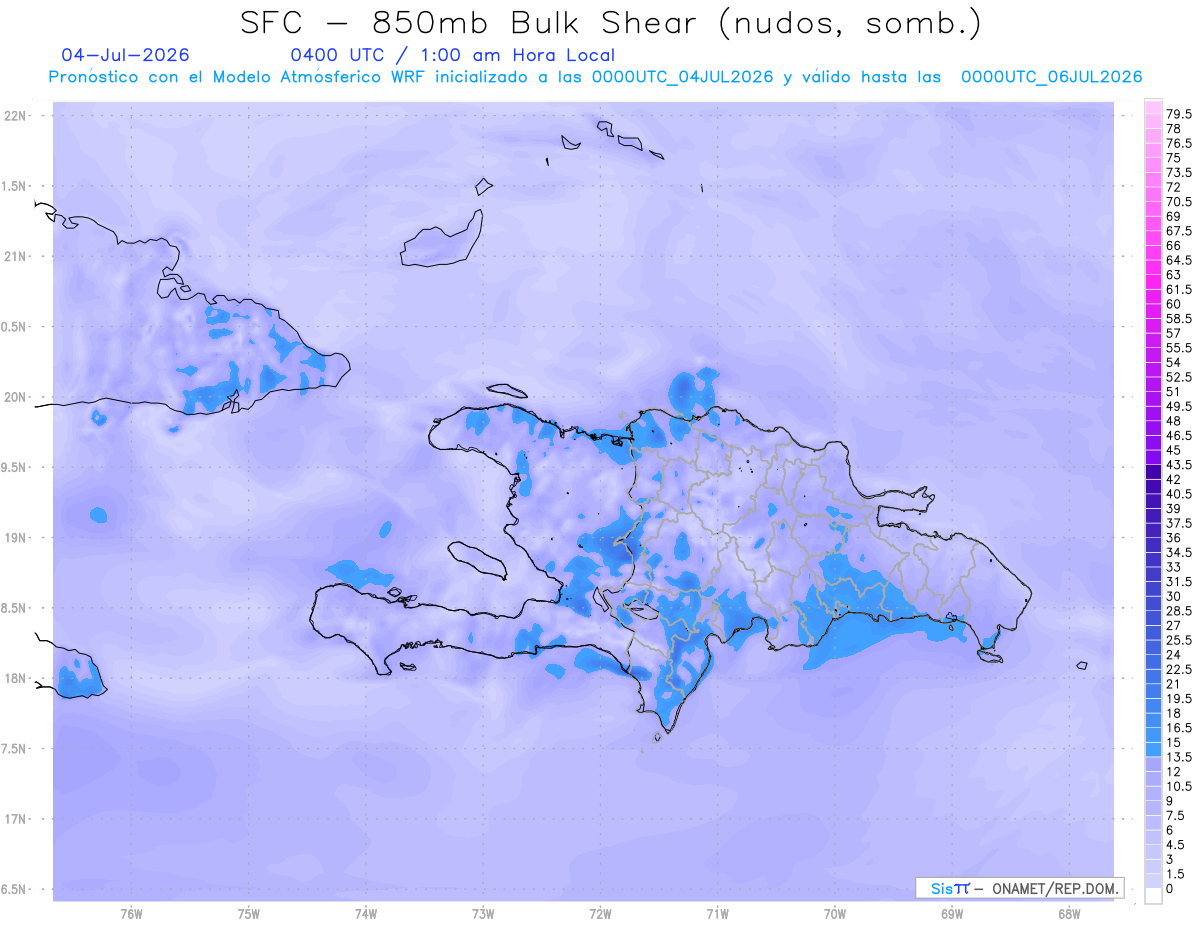Click the 73W longitude axis label
Viewport: 1200px width, 927px height.
pyautogui.click(x=483, y=914)
